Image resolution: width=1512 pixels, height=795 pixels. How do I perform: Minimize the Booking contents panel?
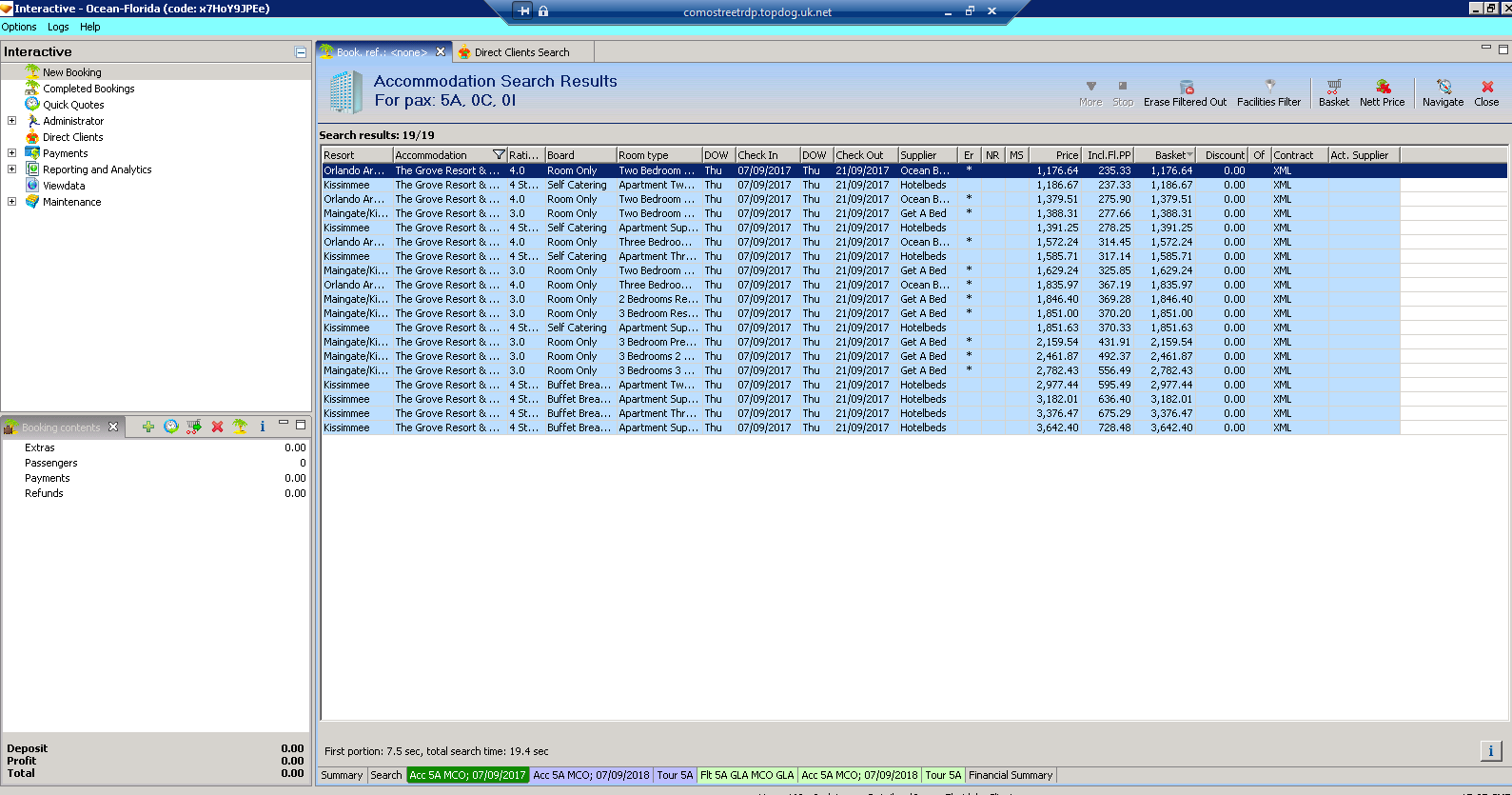[x=284, y=424]
